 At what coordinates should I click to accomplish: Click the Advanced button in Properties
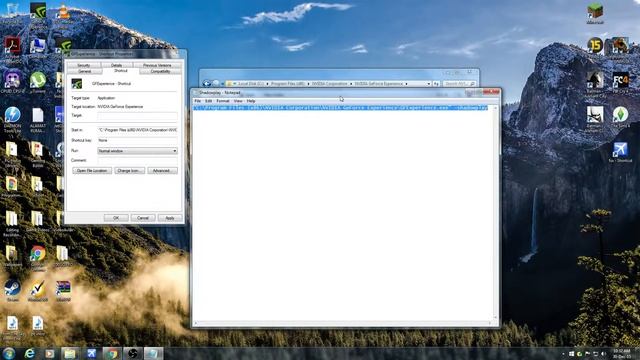[162, 171]
